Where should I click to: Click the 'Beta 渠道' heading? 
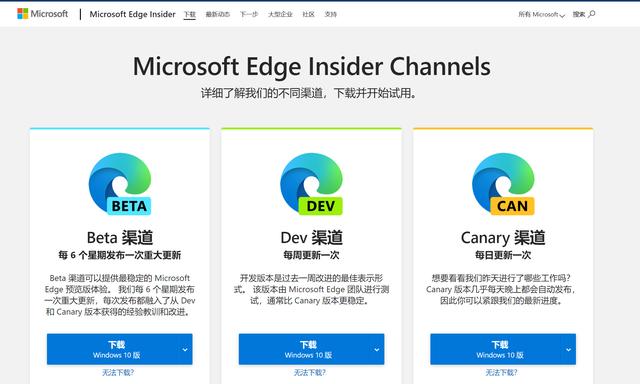coord(120,238)
